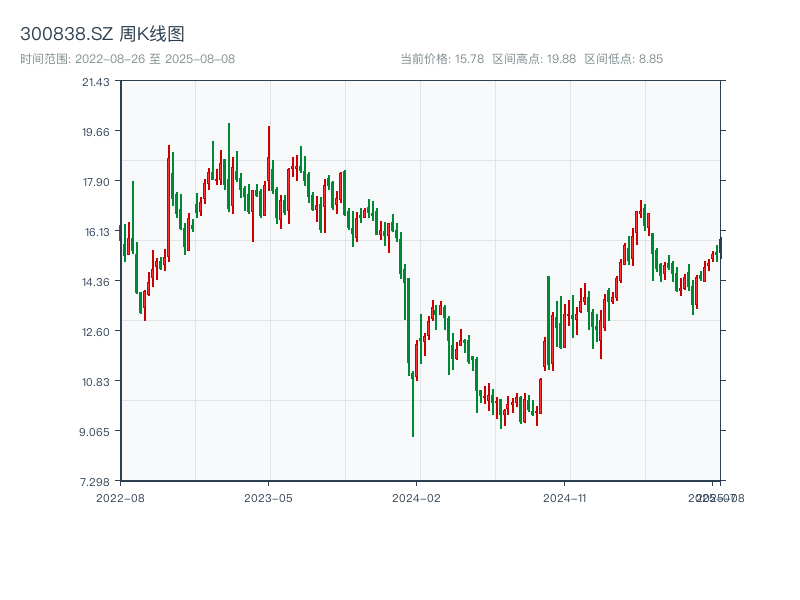
Task: Click the 当前价格 15.78 label
Action: (442, 59)
